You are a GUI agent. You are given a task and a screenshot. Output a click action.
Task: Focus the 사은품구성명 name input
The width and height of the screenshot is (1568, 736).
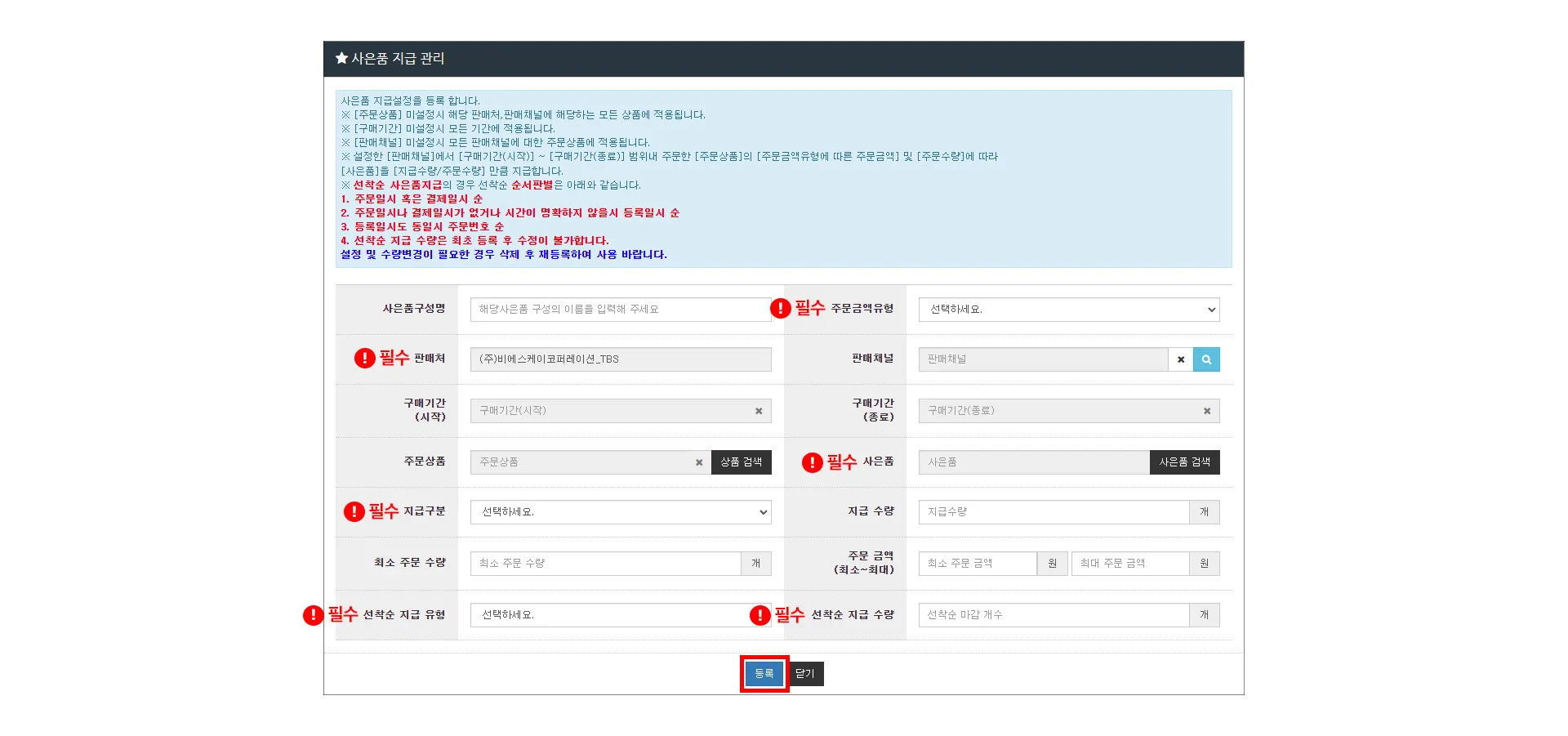[x=621, y=310]
